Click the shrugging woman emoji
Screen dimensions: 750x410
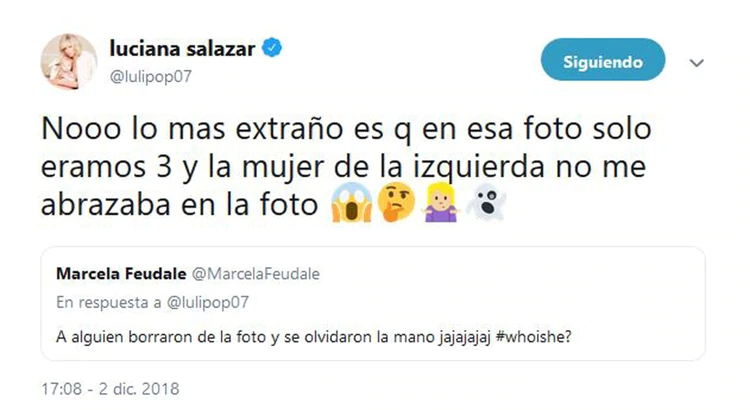(x=441, y=203)
